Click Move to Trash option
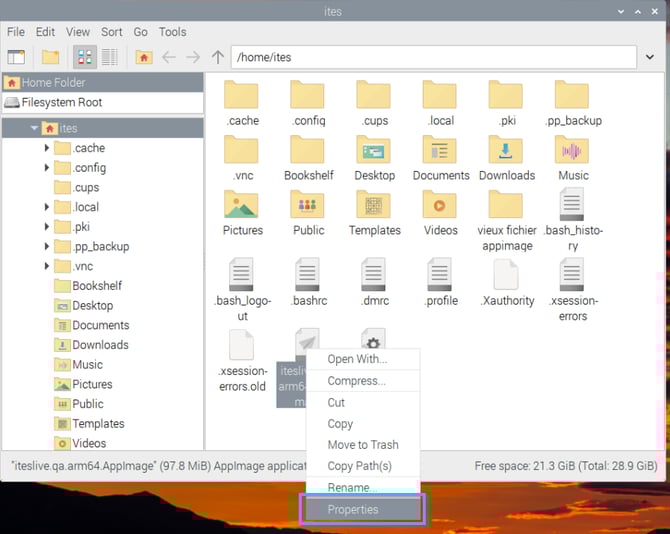This screenshot has height=534, width=670. pos(362,445)
